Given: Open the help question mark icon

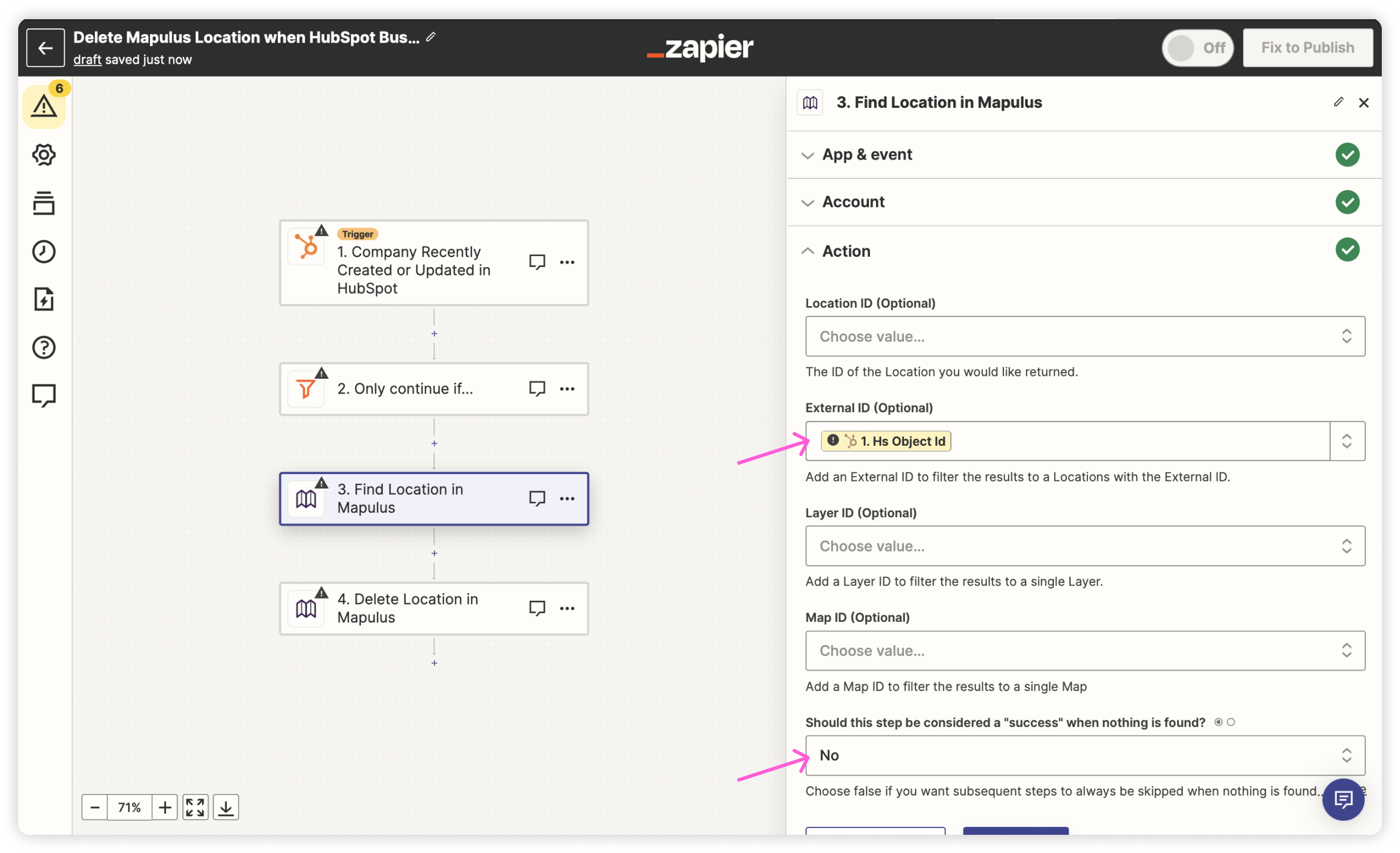Looking at the screenshot, I should (x=44, y=348).
